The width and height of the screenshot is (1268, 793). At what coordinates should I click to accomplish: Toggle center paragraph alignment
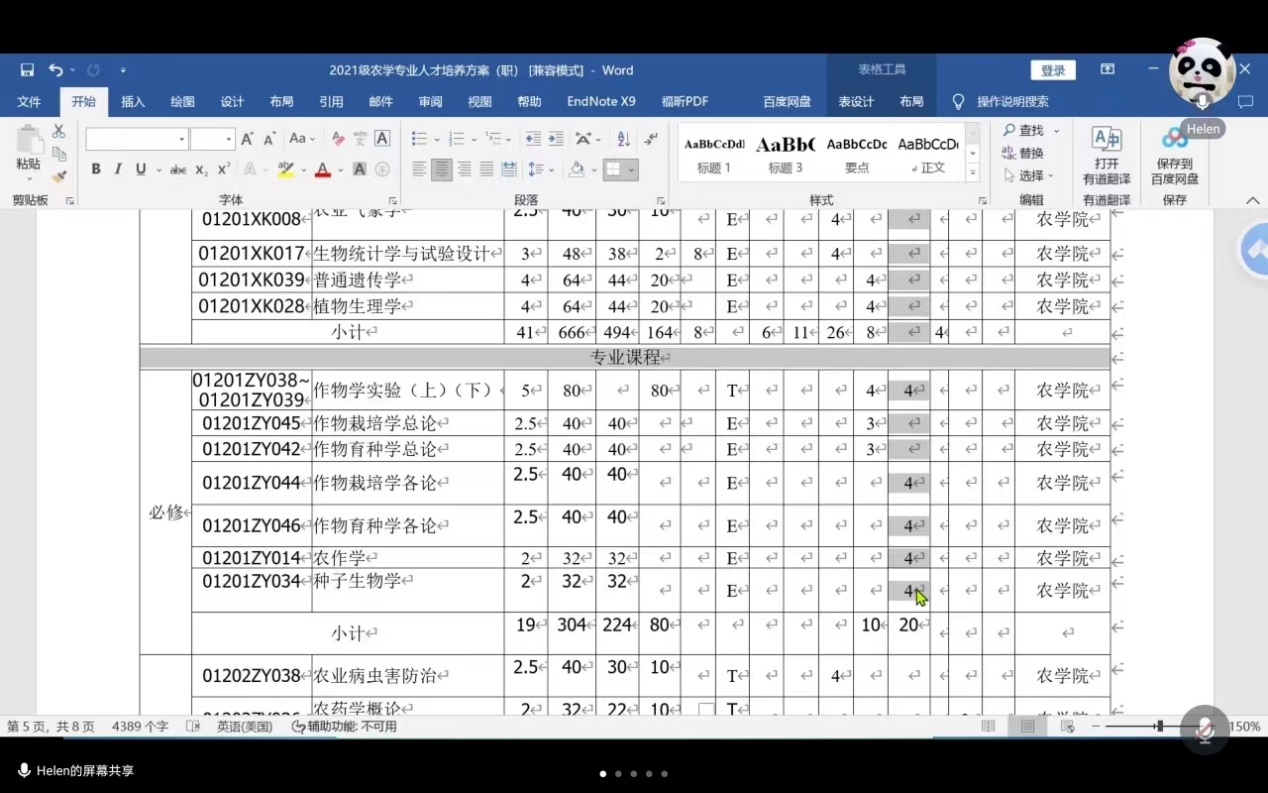441,169
